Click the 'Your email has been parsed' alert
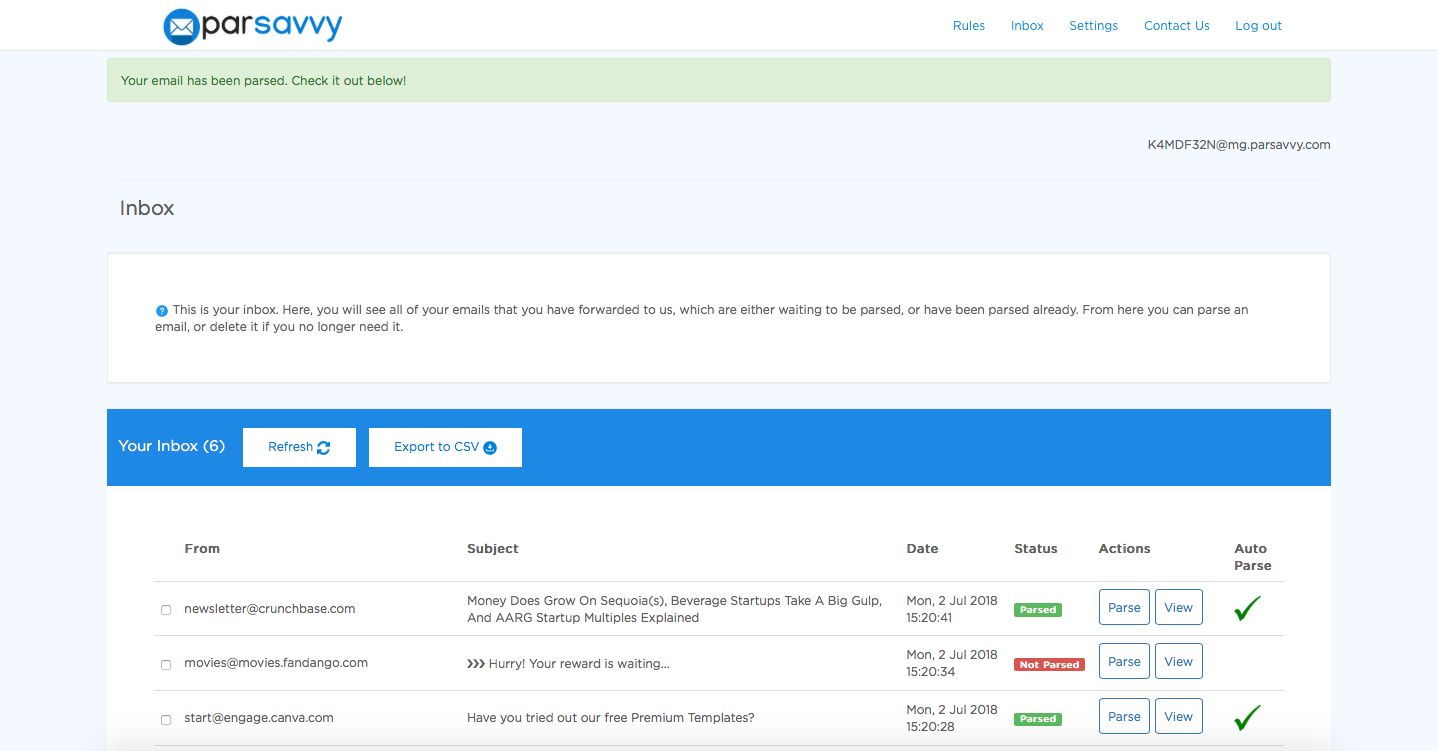This screenshot has height=751, width=1438. coord(719,80)
